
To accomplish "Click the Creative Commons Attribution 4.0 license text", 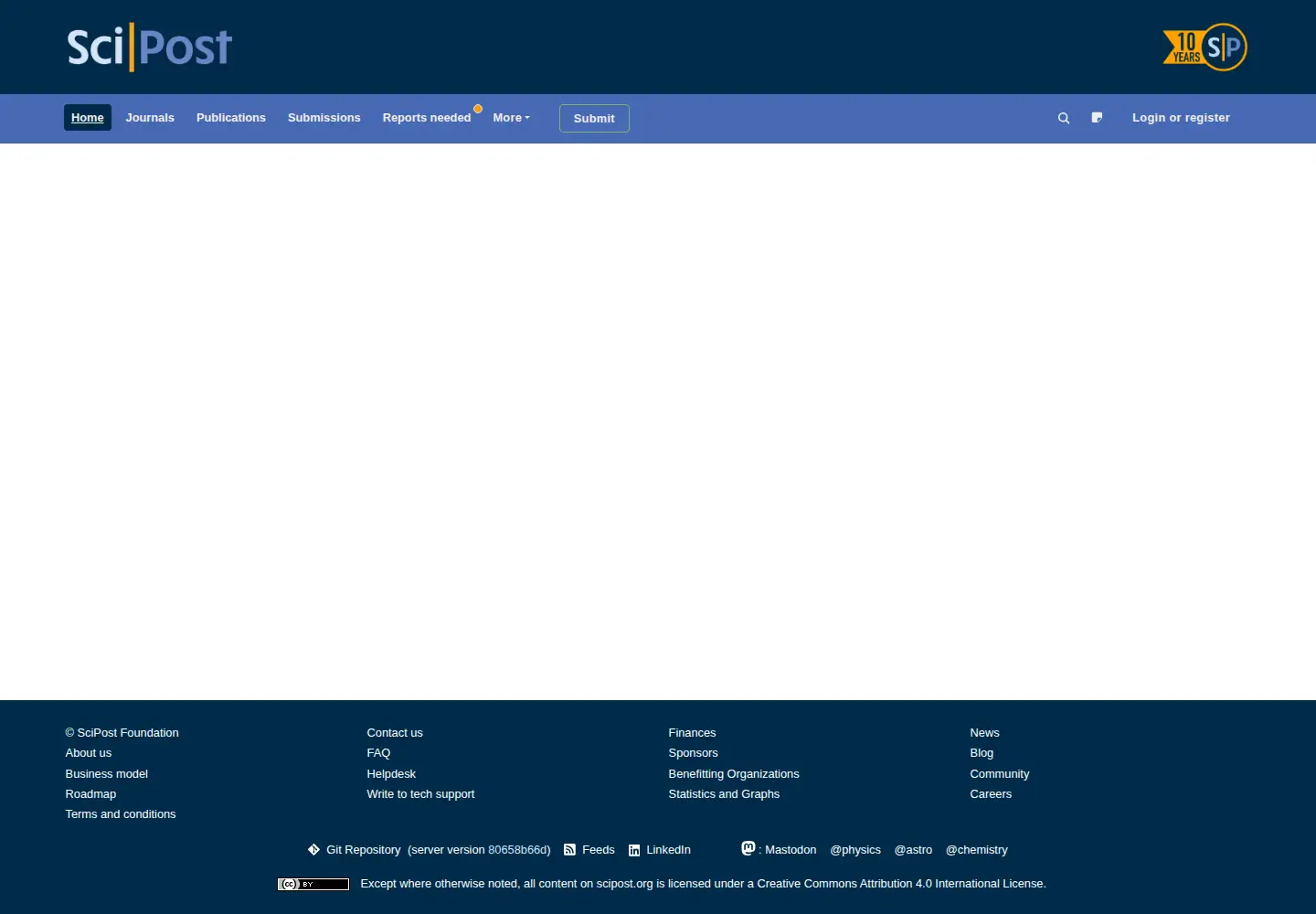I will coord(900,884).
